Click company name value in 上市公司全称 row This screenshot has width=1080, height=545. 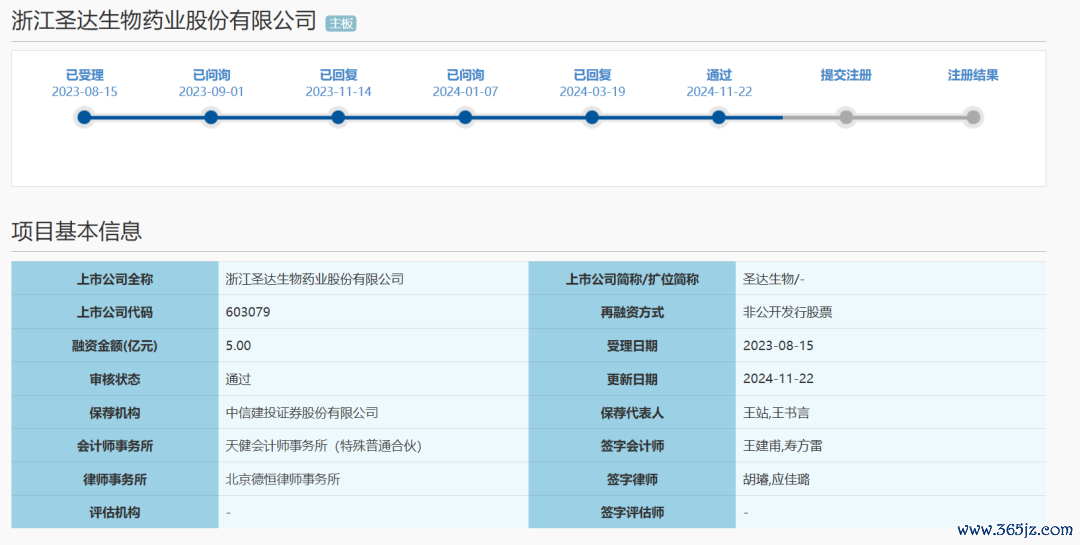315,279
